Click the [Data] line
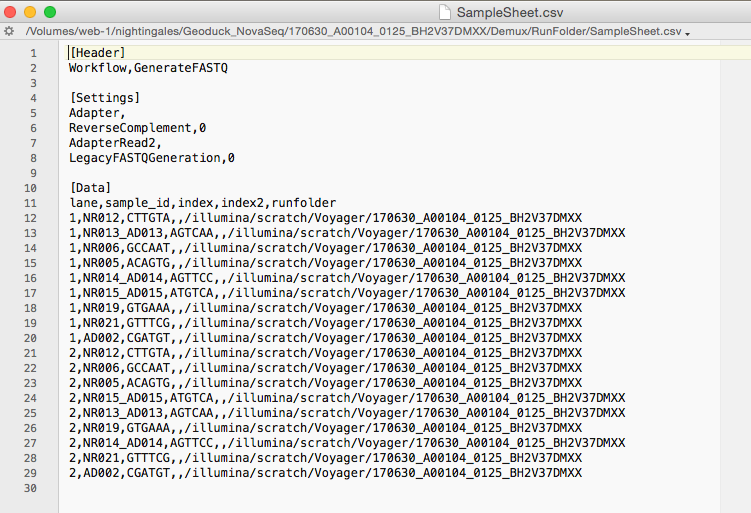Image resolution: width=751 pixels, height=513 pixels. click(90, 188)
